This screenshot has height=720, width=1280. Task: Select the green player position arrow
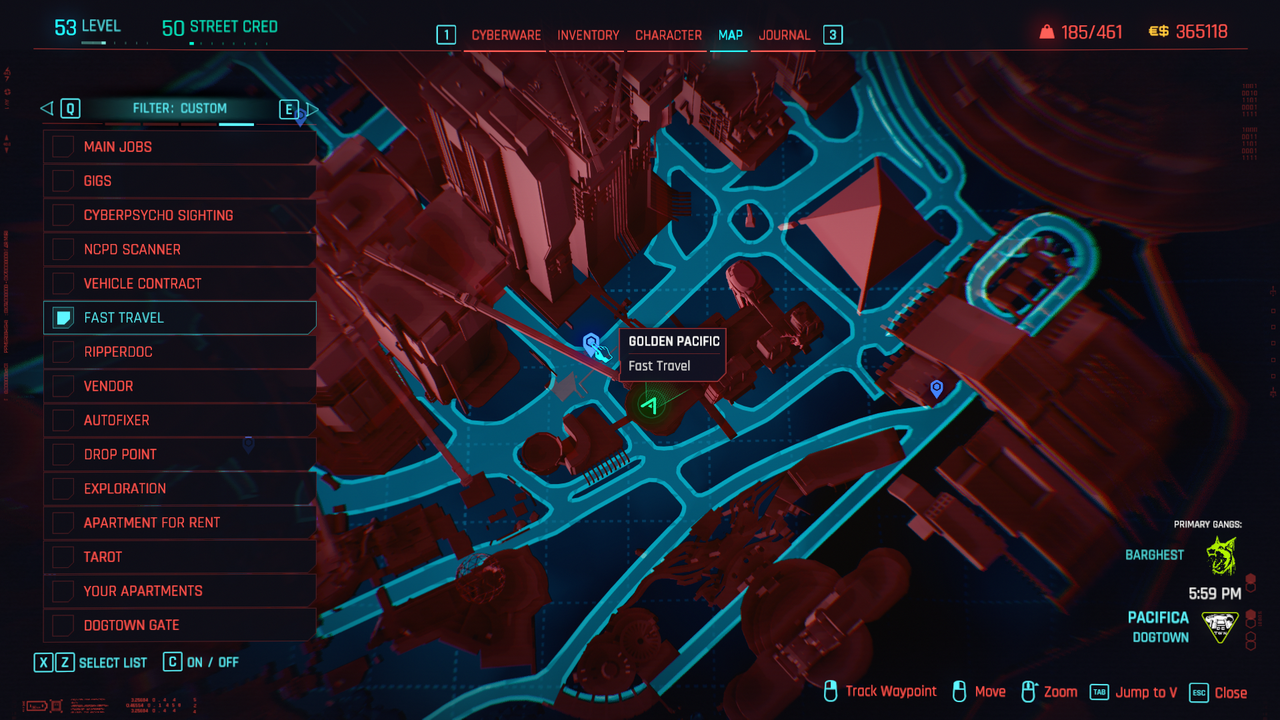click(x=650, y=405)
